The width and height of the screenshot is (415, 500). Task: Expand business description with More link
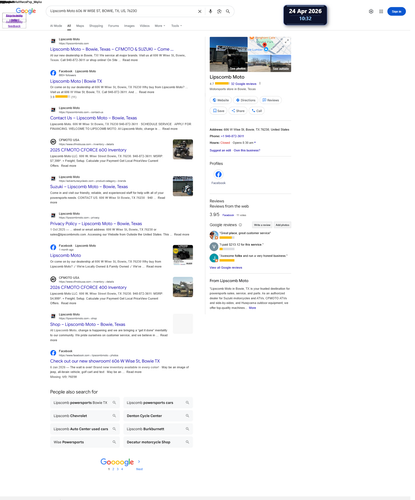click(252, 308)
